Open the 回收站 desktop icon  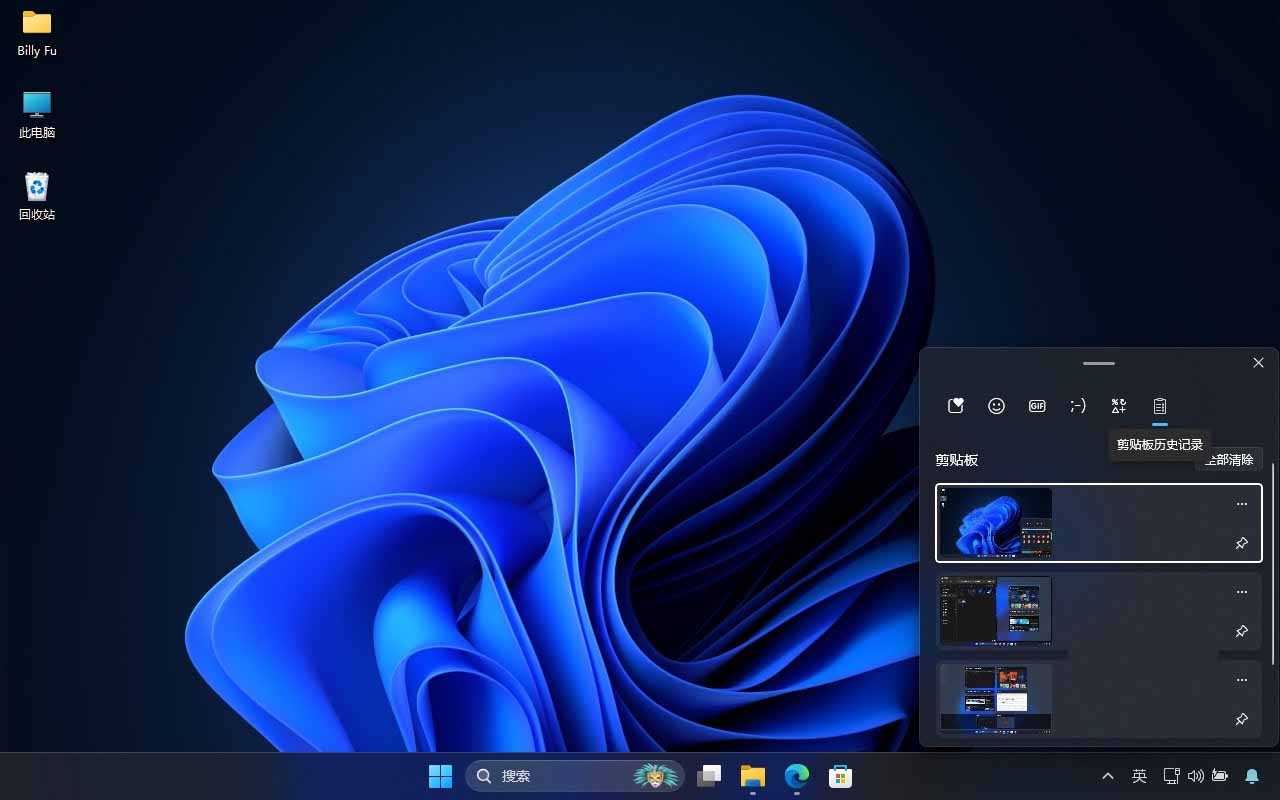[x=37, y=195]
